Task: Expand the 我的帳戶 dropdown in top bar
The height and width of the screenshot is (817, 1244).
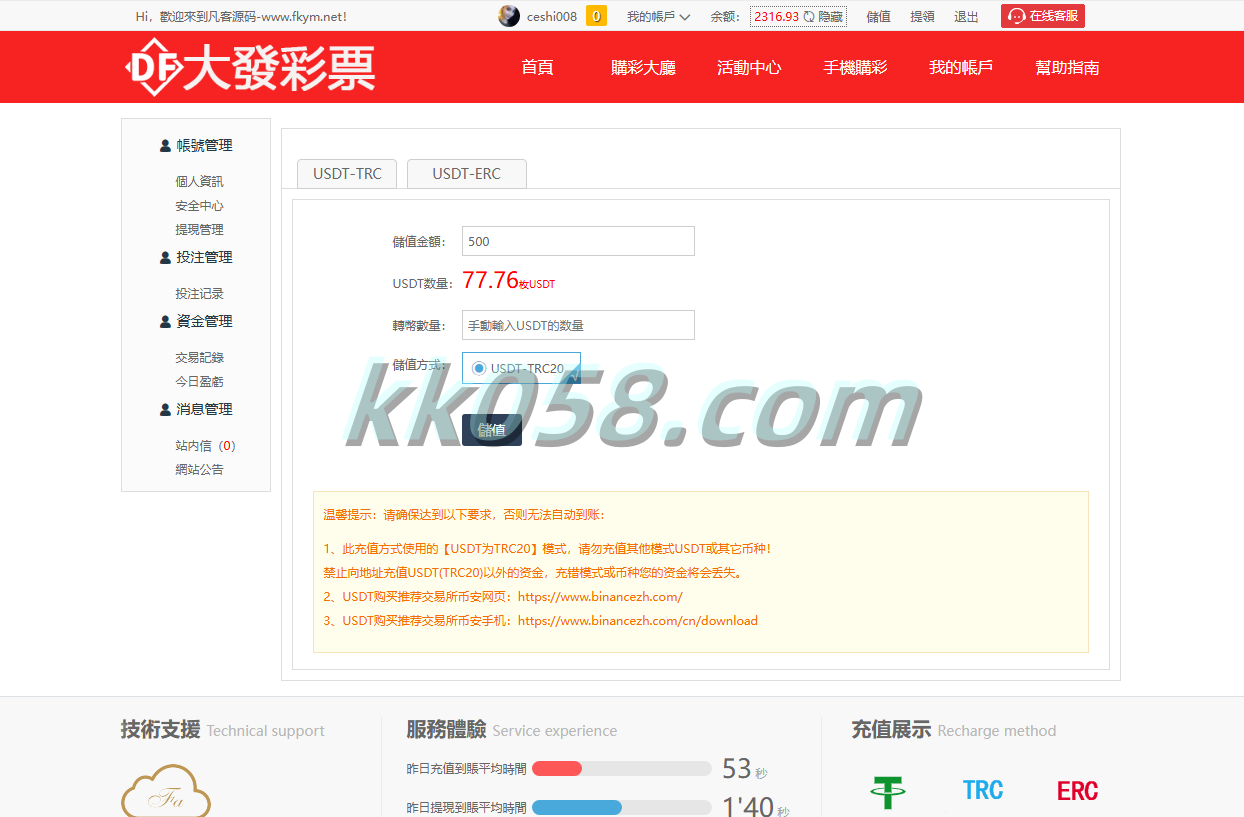Action: point(658,16)
